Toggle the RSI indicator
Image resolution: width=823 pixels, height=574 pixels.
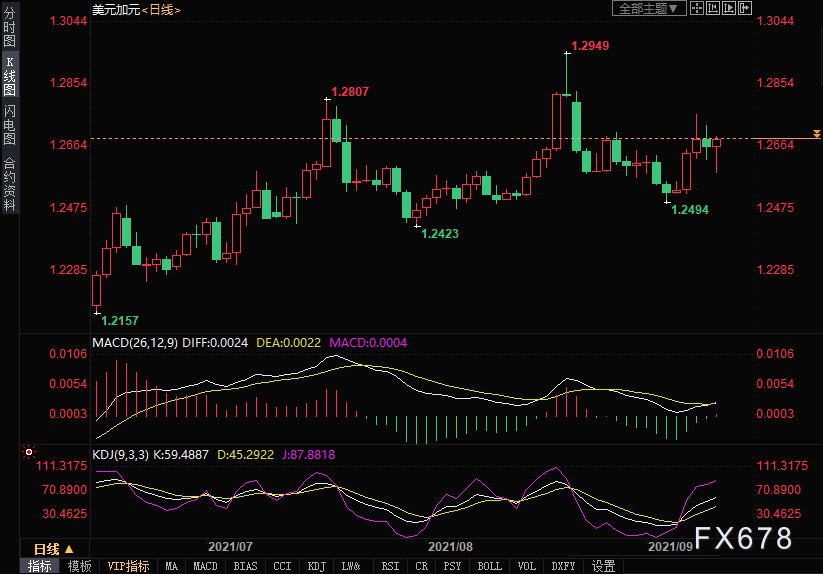[x=390, y=566]
